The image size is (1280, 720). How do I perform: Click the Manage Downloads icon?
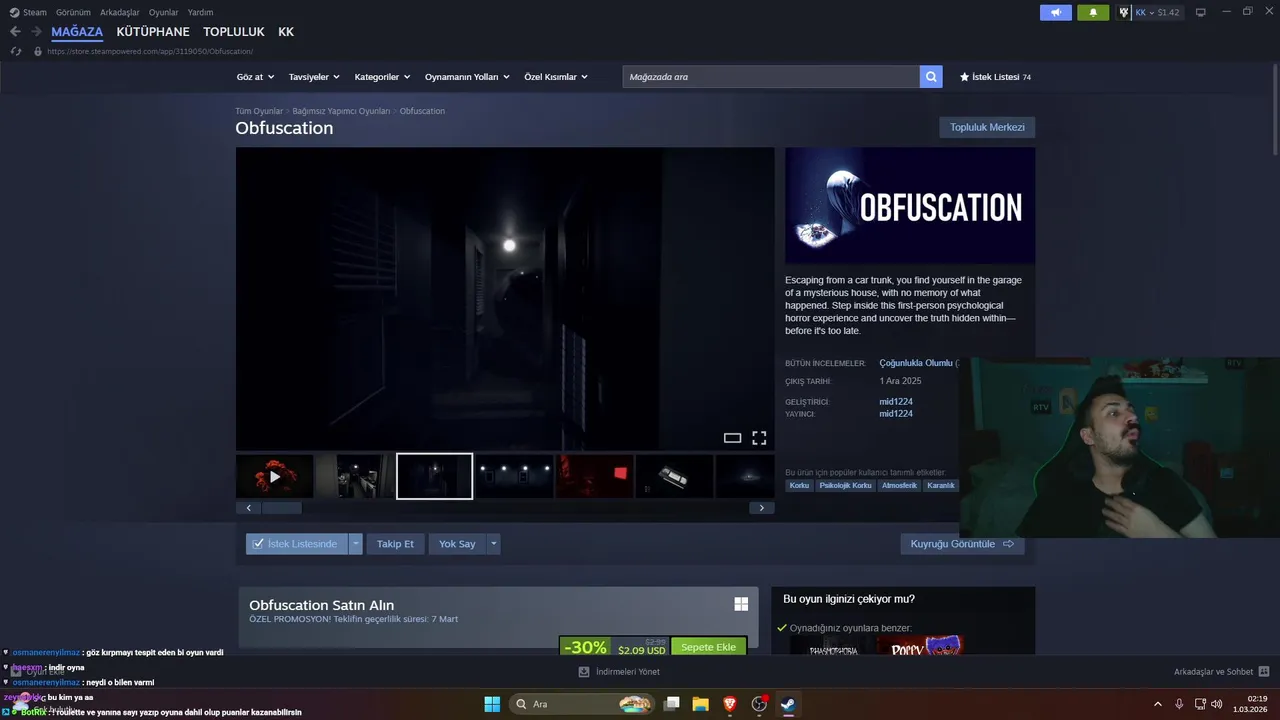[584, 672]
